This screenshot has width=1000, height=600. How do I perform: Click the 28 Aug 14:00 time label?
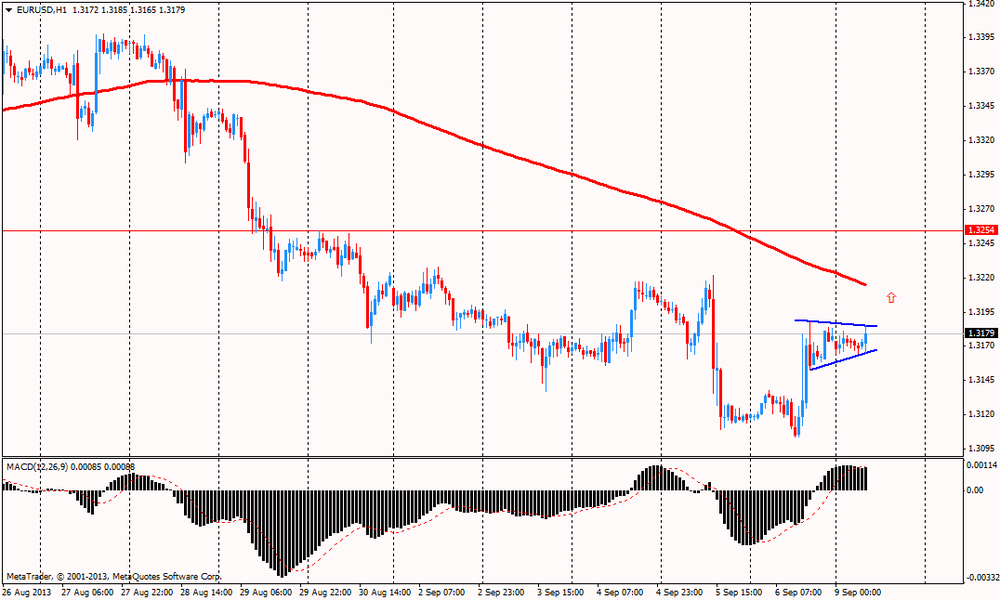[206, 592]
